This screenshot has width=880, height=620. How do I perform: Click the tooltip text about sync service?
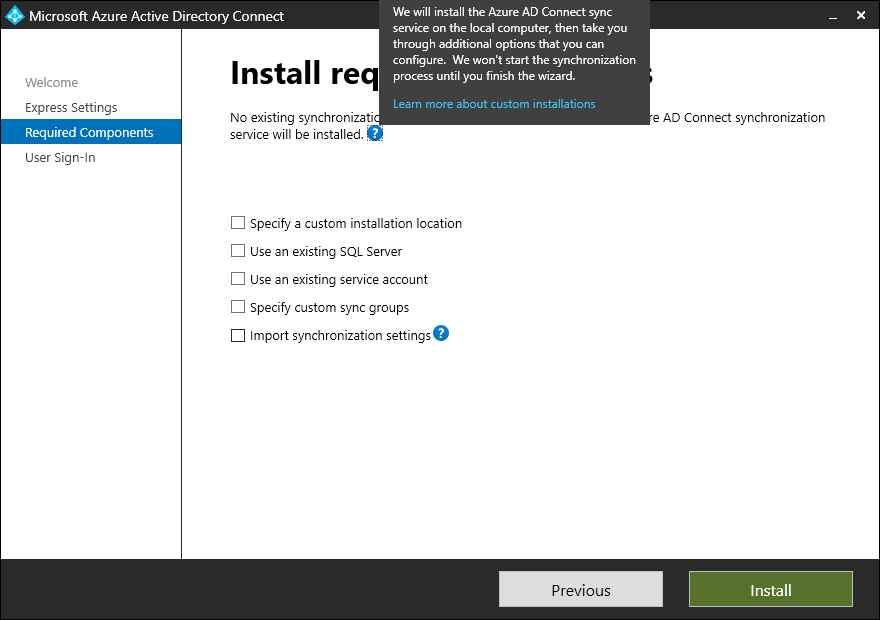click(514, 44)
